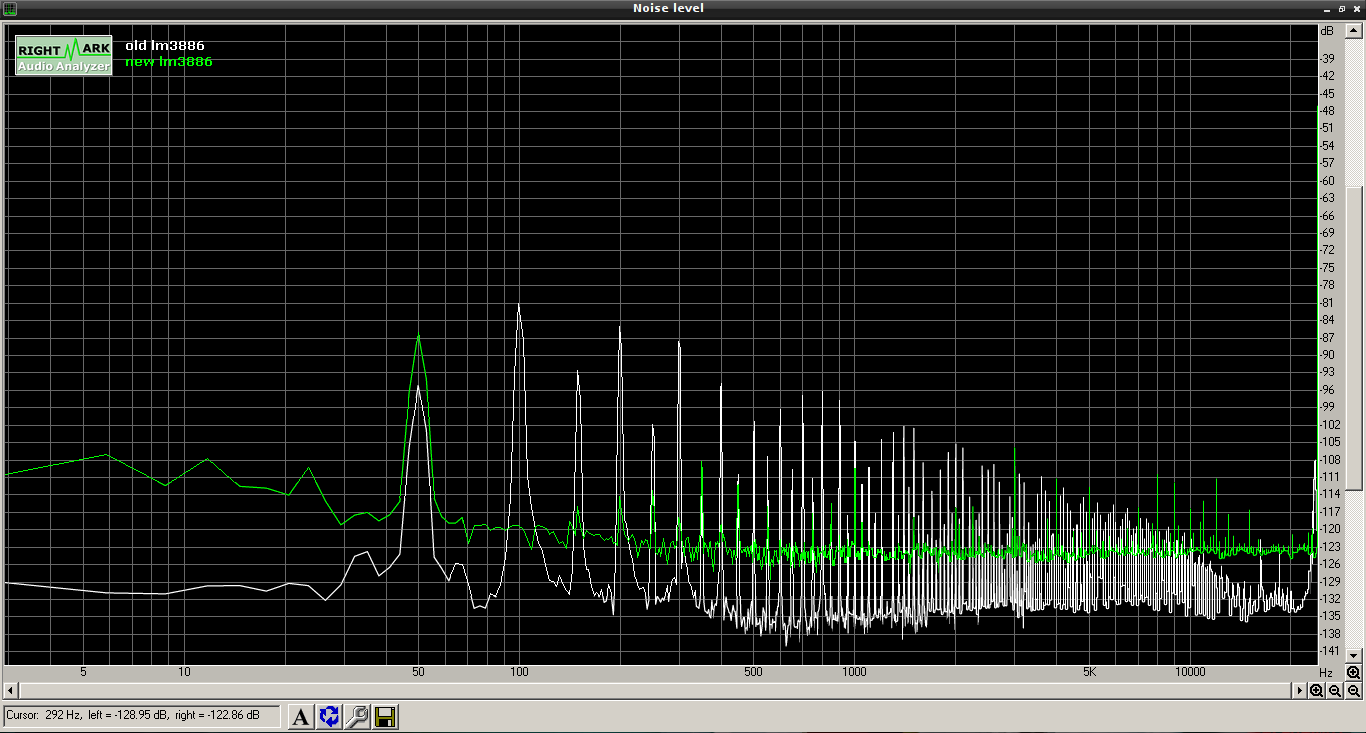Click the vertical scrollbar's down arrow
Image resolution: width=1366 pixels, height=733 pixels.
[x=1354, y=656]
